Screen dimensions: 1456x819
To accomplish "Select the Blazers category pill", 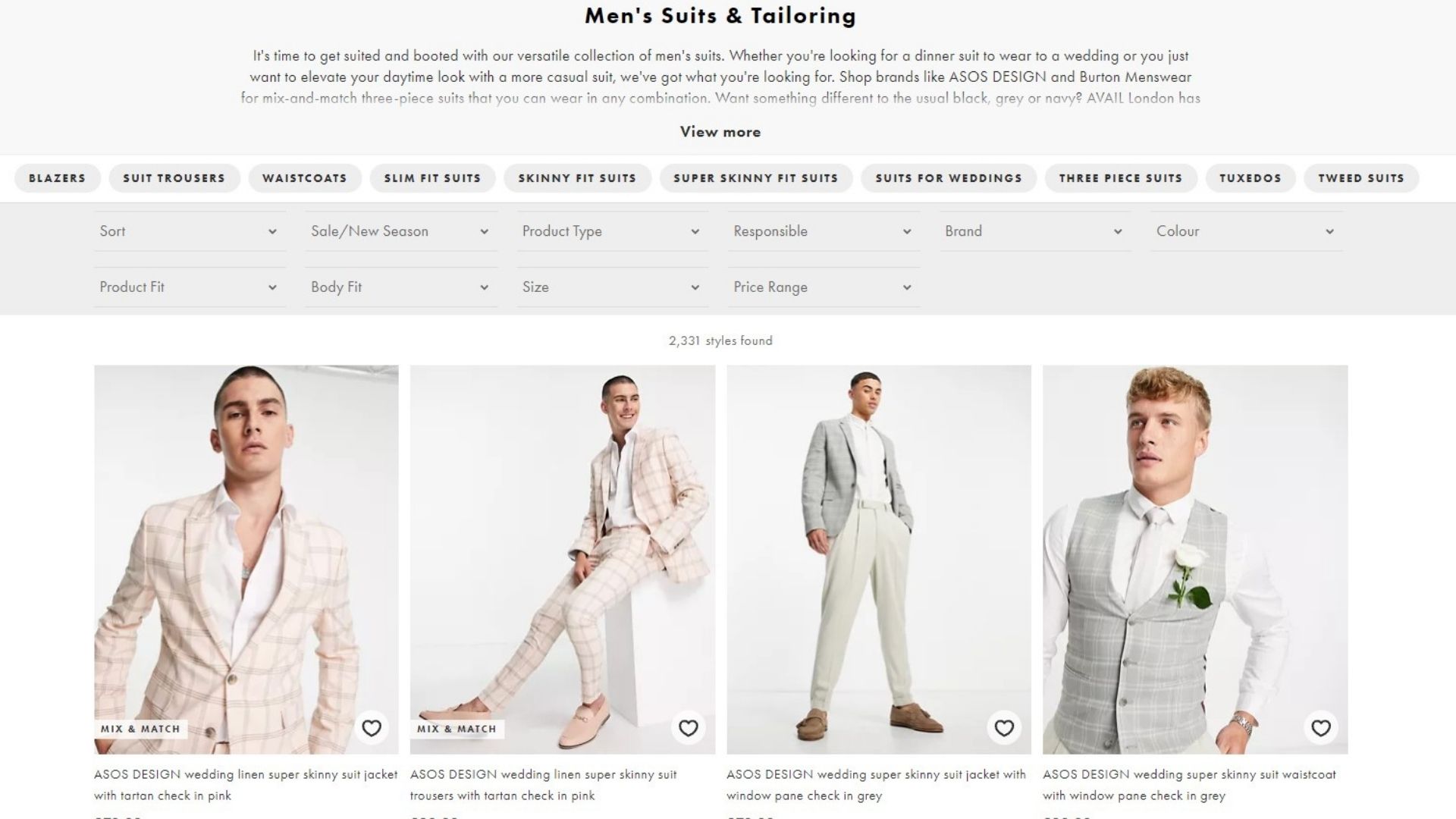I will [57, 178].
